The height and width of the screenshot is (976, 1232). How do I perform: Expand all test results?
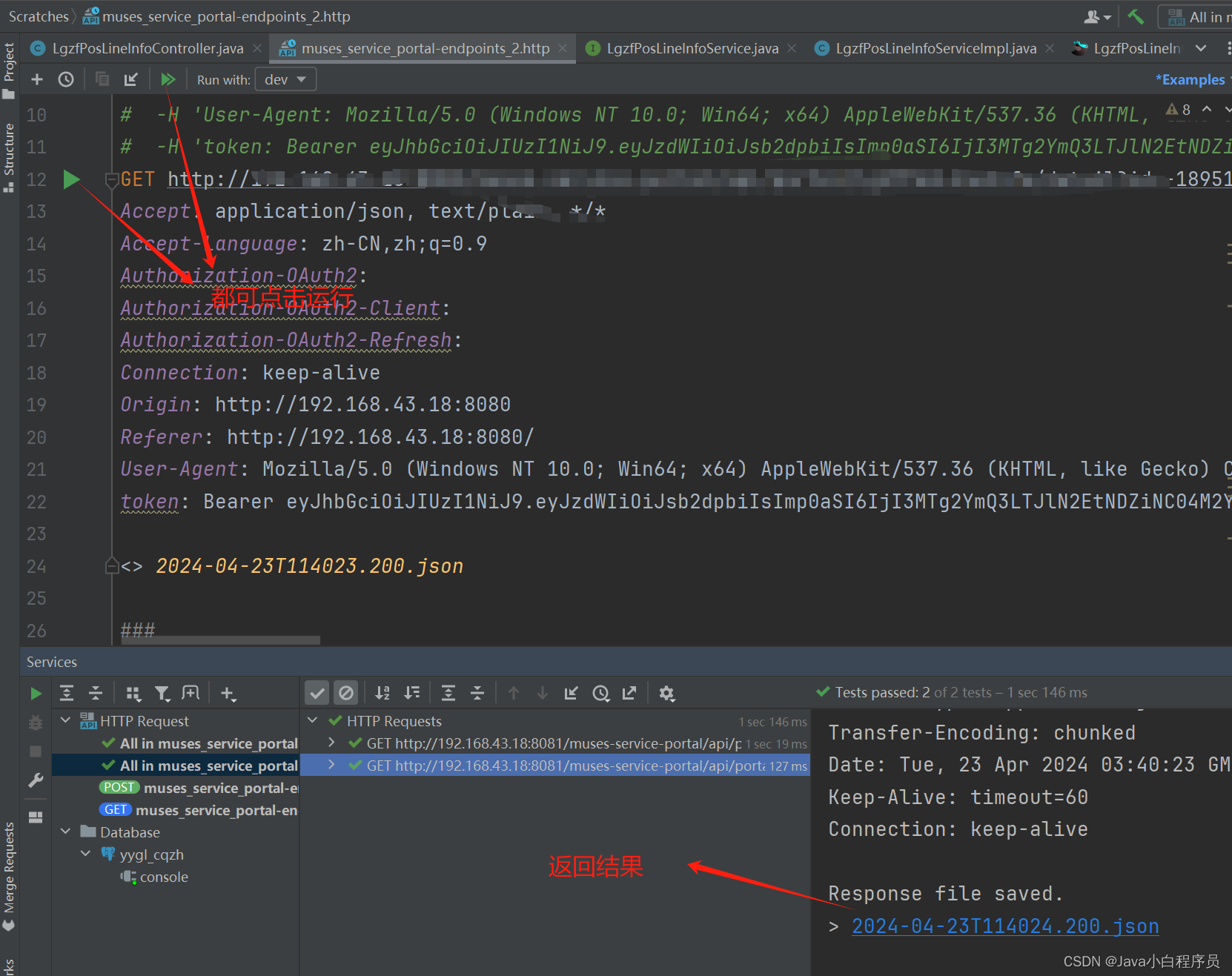tap(448, 693)
